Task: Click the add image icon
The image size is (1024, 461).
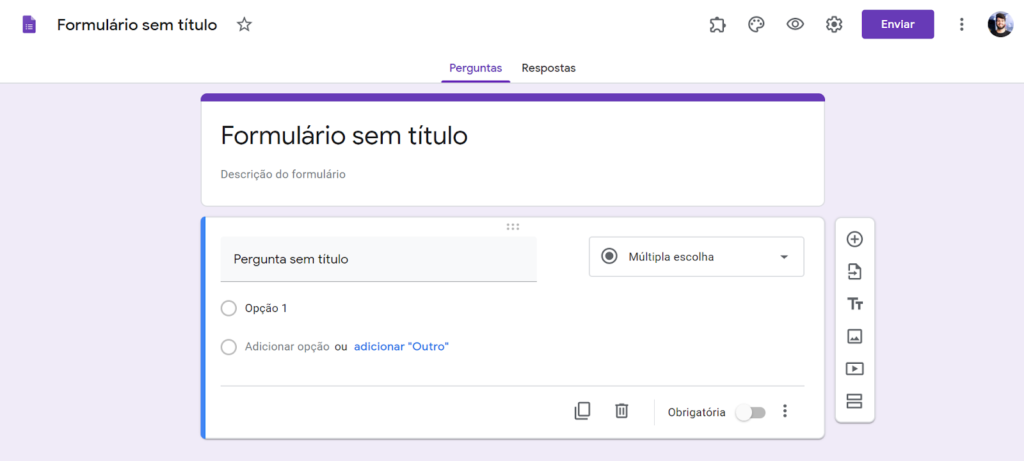Action: pos(854,336)
